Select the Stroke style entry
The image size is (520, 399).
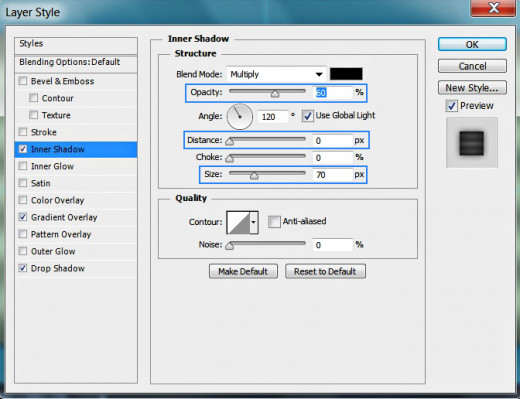44,132
